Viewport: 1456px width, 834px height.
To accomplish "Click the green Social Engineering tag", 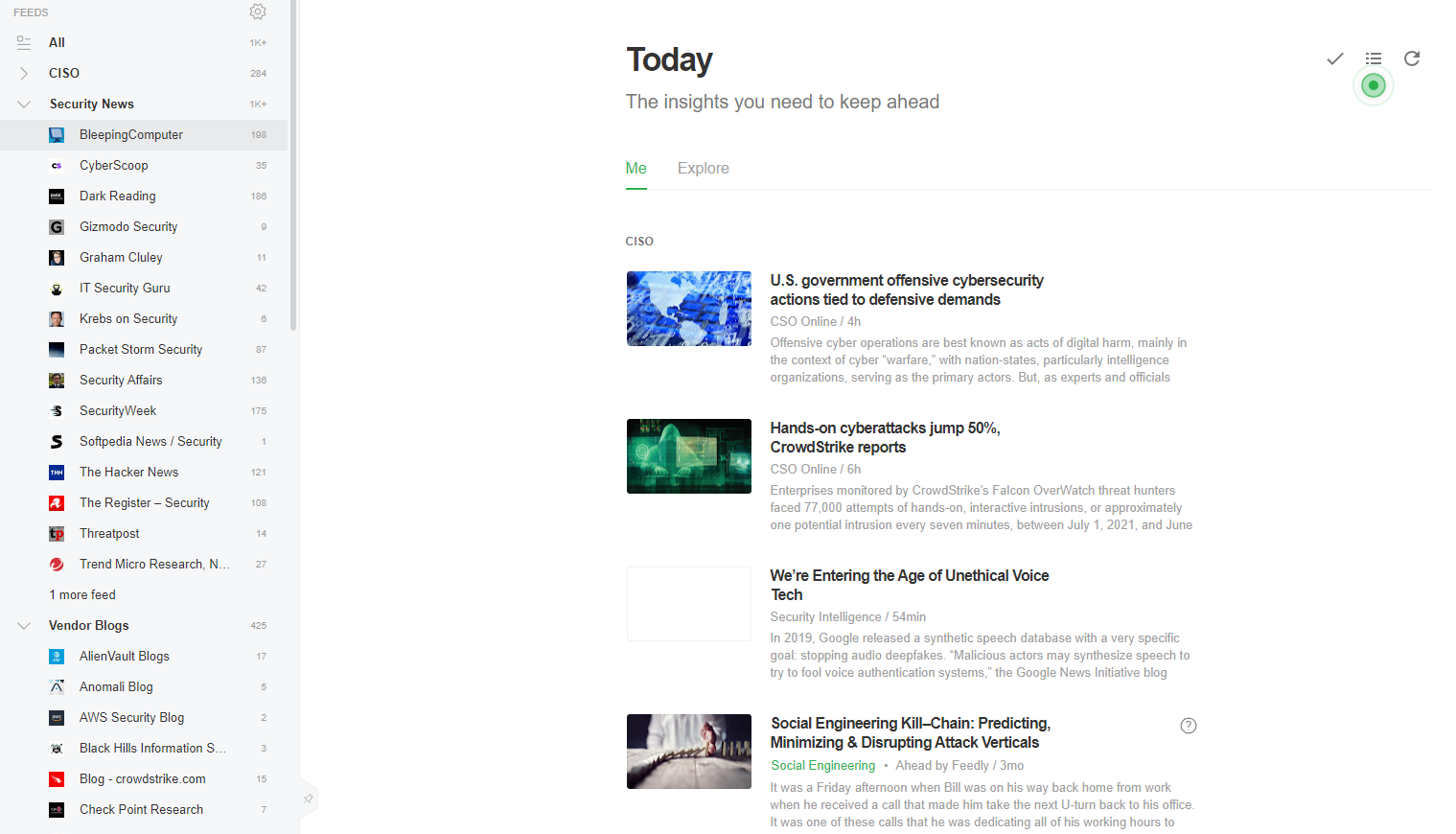I will [822, 765].
